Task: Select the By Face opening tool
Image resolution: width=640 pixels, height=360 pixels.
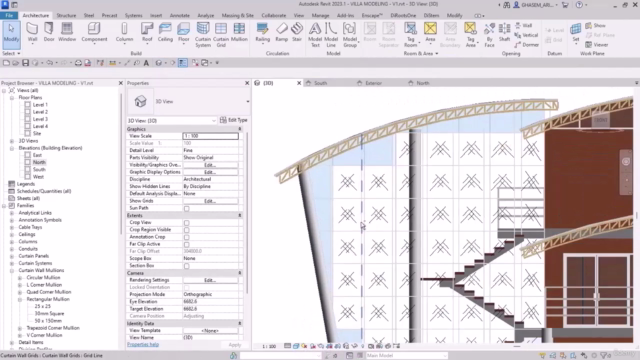Action: pos(489,35)
